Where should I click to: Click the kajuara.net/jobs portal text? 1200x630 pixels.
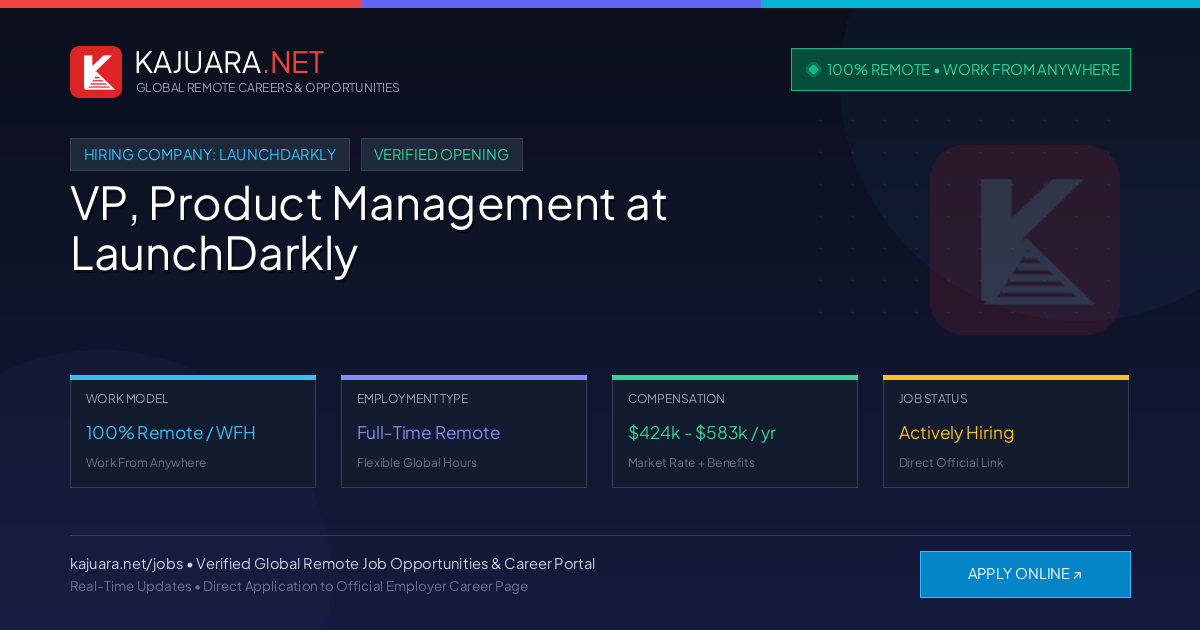pos(332,564)
